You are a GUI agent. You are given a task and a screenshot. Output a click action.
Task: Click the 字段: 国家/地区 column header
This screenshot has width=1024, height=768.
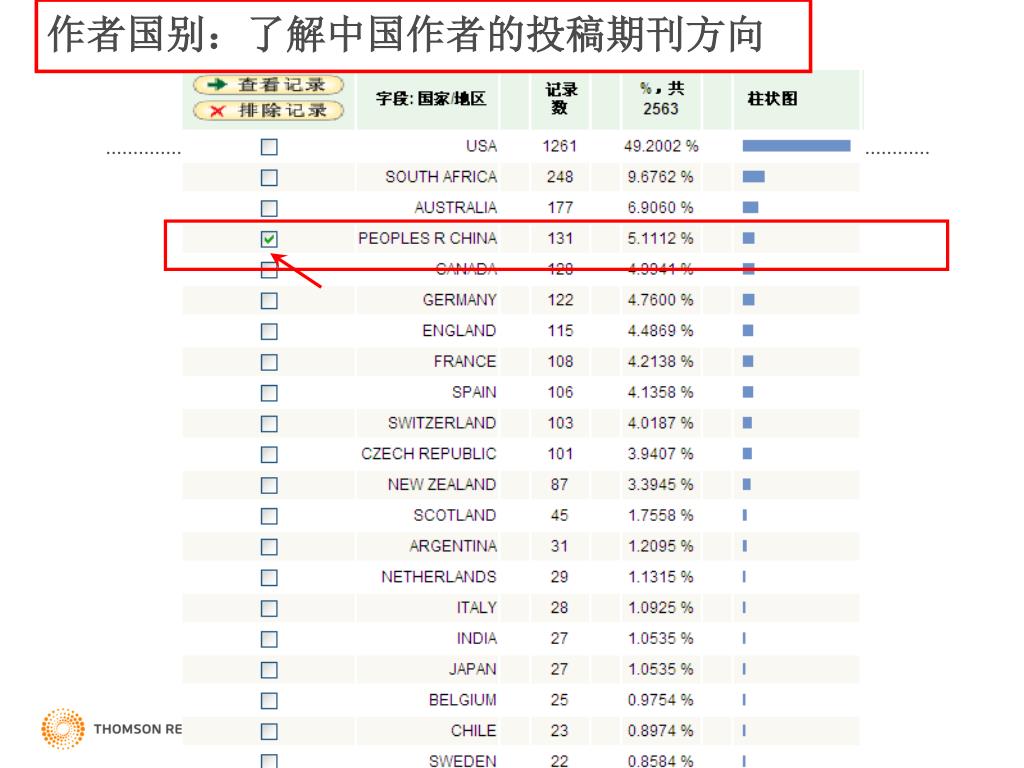430,99
